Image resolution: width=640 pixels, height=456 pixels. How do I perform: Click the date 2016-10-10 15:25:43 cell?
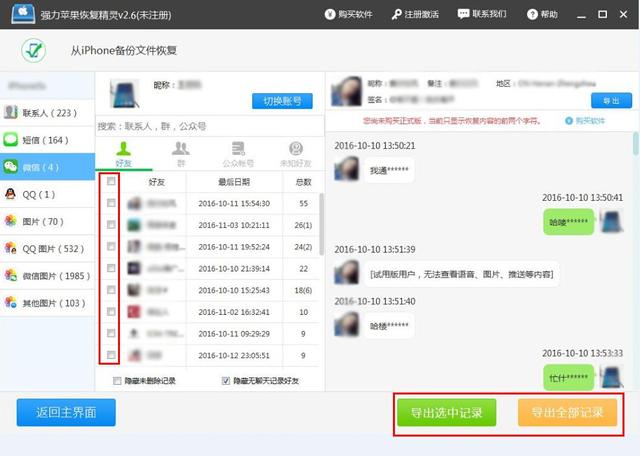pos(234,290)
